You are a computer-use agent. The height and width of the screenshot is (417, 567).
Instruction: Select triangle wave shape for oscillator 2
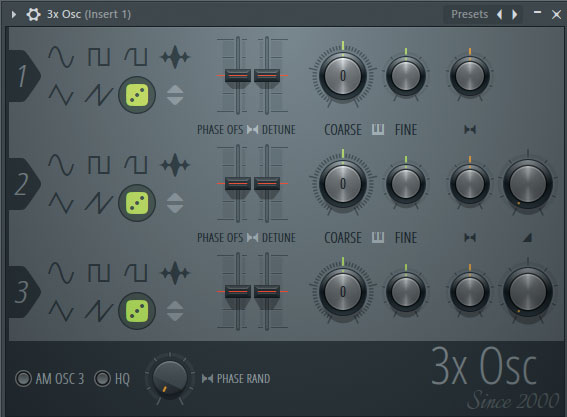[x=61, y=203]
